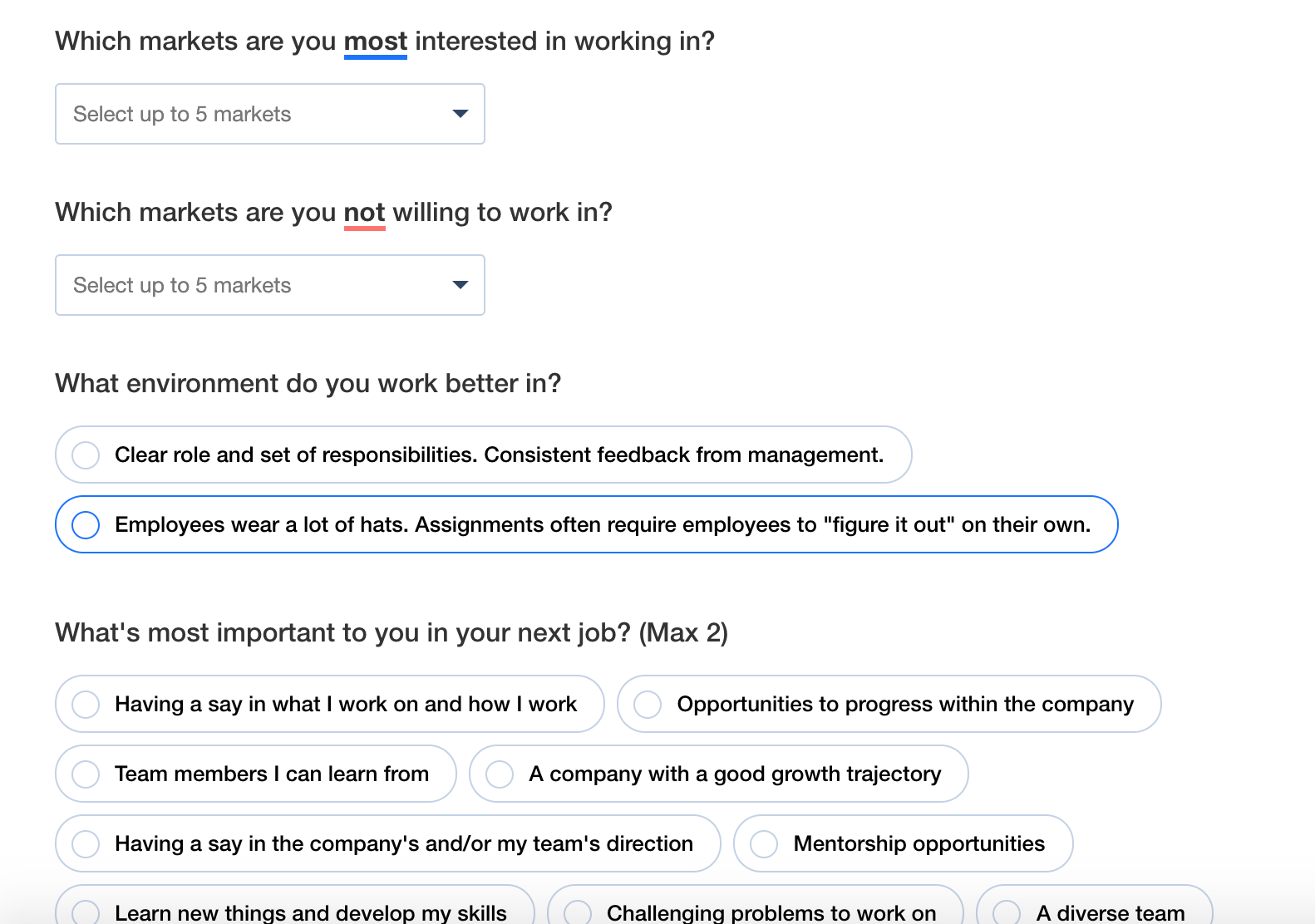Select employees wear a lot of hats radio circle
The height and width of the screenshot is (924, 1315).
(86, 524)
